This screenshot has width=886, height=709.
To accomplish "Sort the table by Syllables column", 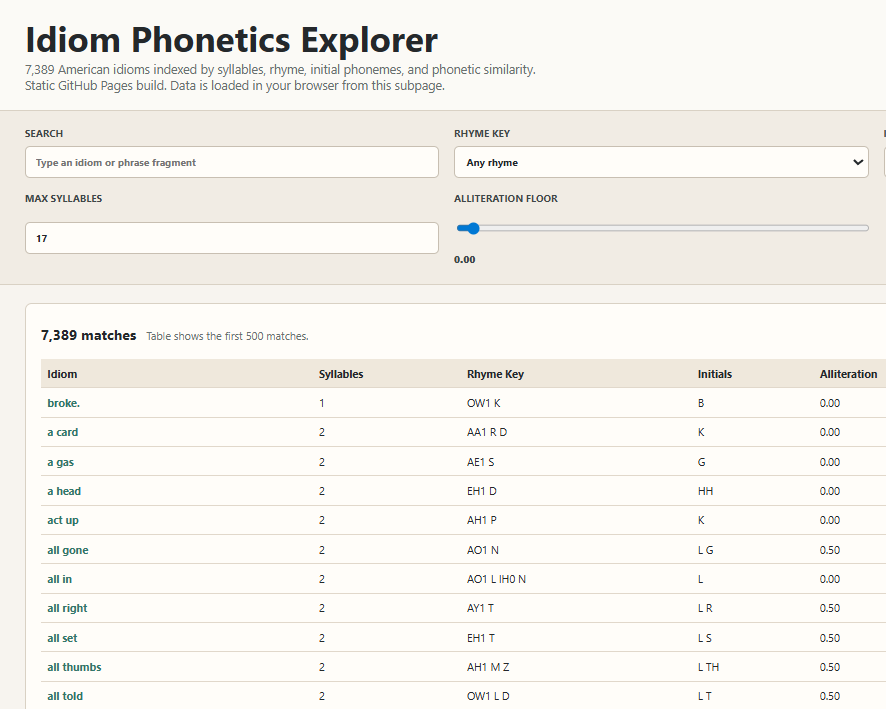I will click(x=341, y=374).
